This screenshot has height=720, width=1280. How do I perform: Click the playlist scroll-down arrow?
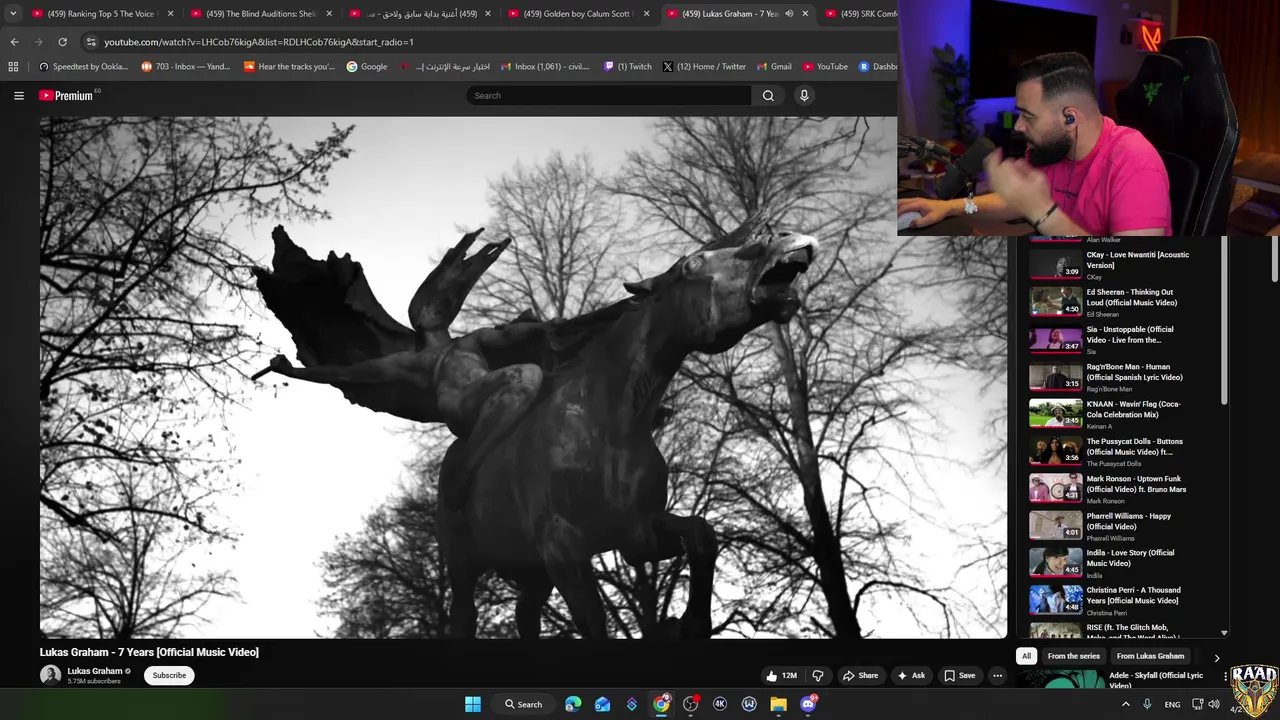(1224, 633)
